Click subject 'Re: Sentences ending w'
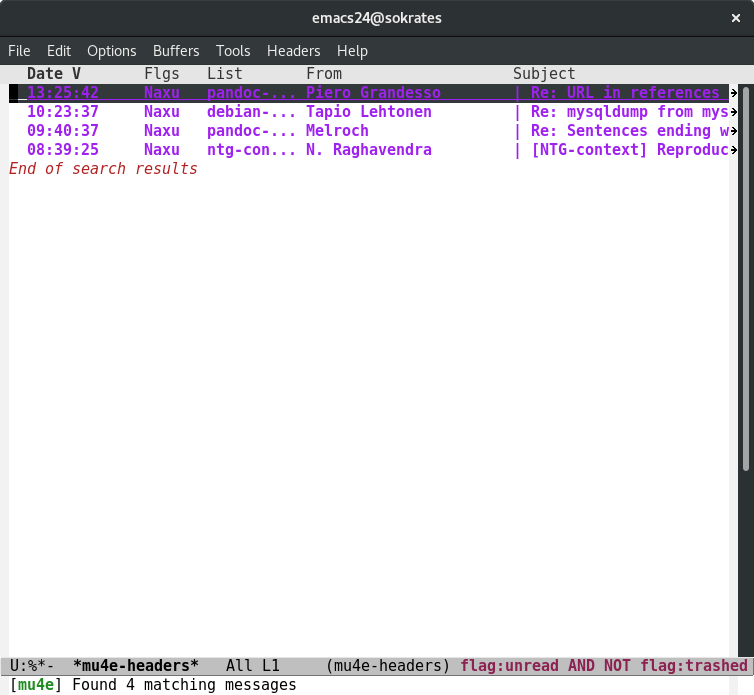 [629, 131]
